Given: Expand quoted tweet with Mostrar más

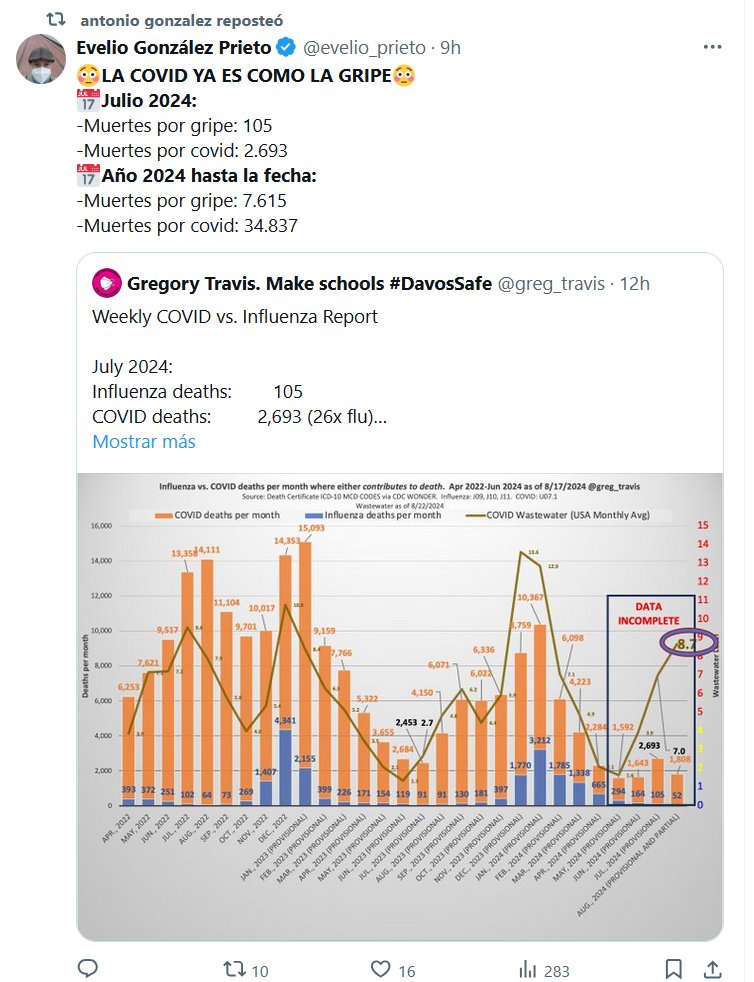Looking at the screenshot, I should [x=144, y=441].
